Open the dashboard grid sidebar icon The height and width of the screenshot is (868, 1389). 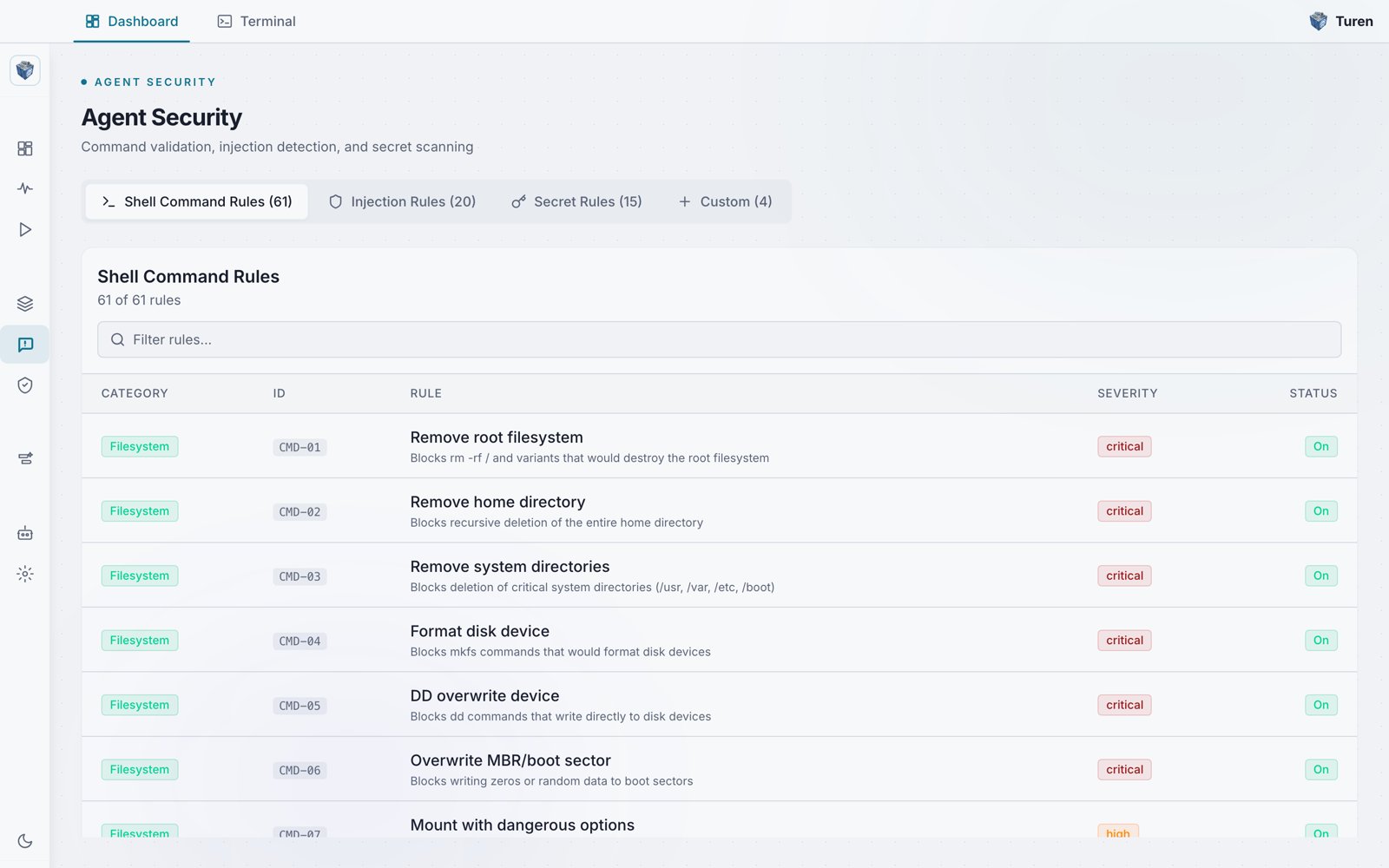(x=25, y=148)
